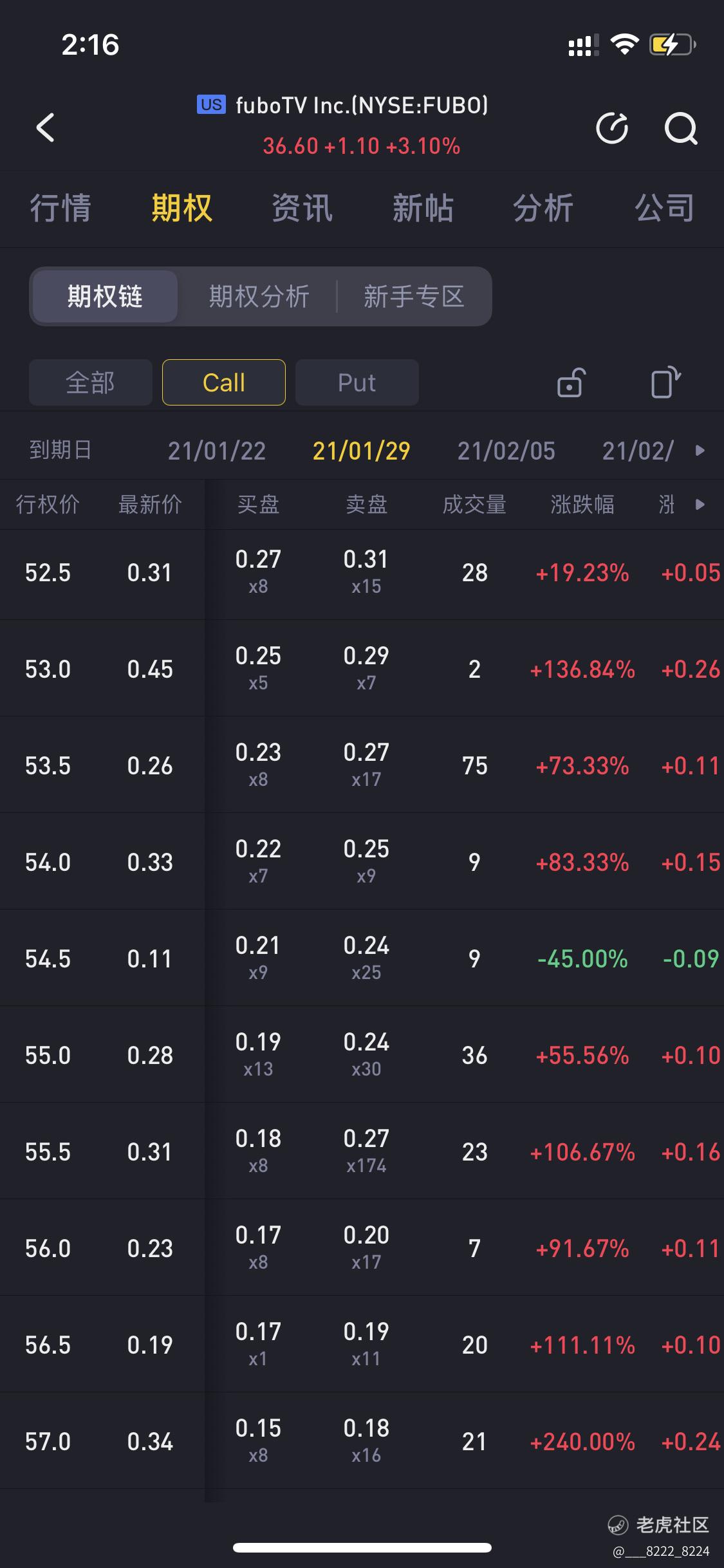Tap the 成交量 column header
Image resolution: width=724 pixels, height=1568 pixels.
[x=474, y=504]
